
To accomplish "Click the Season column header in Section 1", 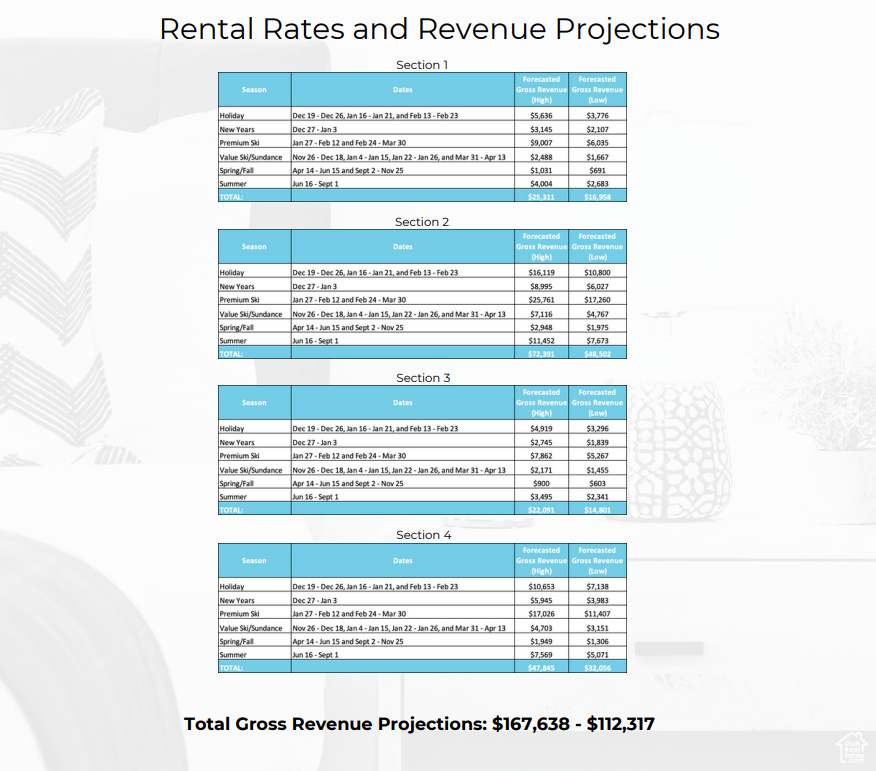I will coord(254,90).
